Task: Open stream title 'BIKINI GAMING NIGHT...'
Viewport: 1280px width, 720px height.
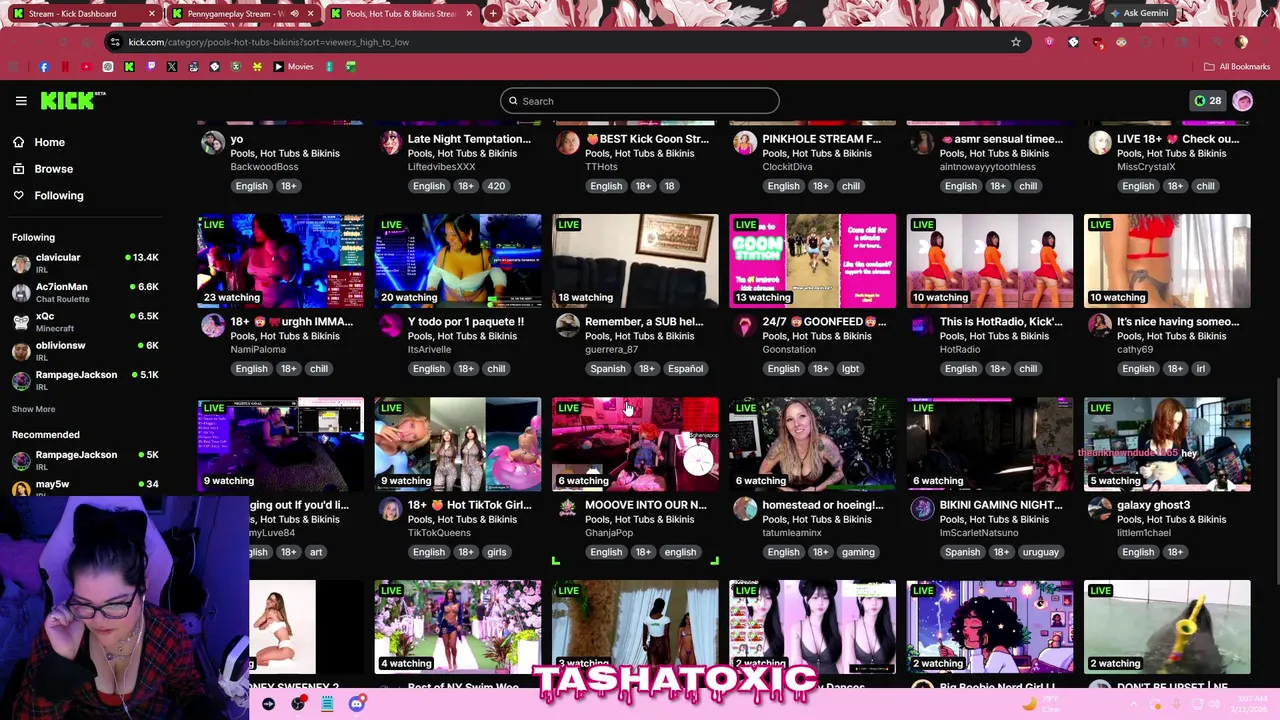Action: [x=1000, y=505]
